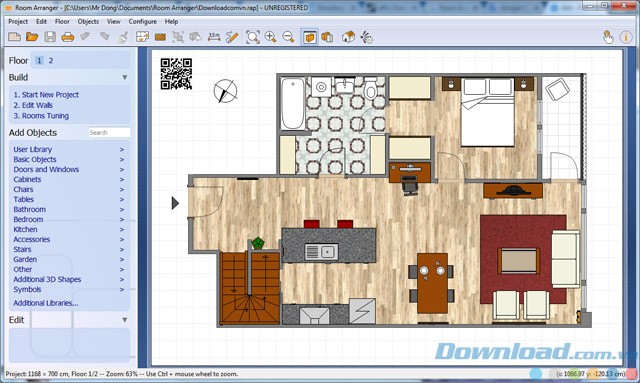Click the Redo arrow icon
640x383 pixels.
click(104, 37)
